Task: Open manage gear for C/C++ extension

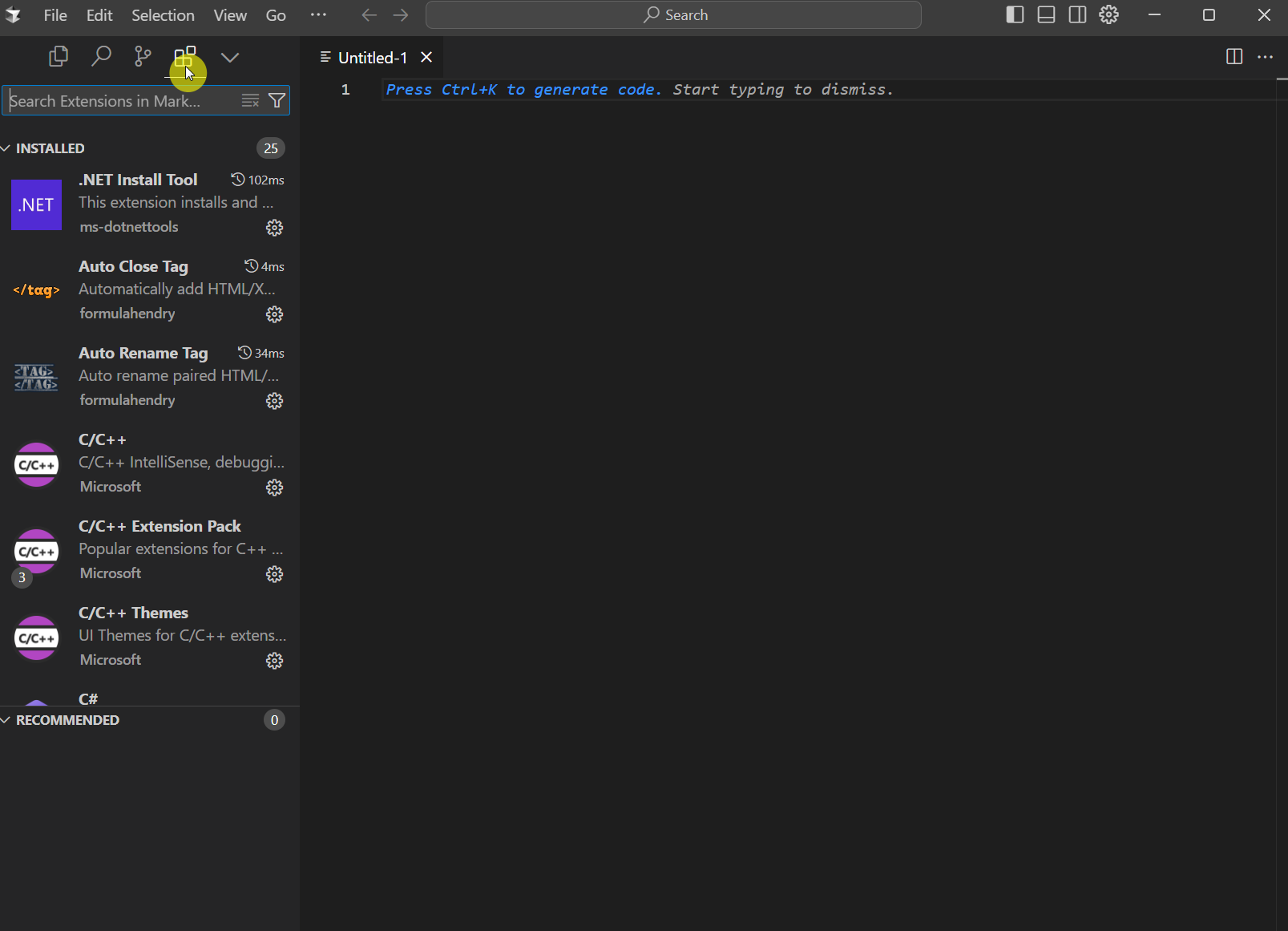Action: (275, 488)
